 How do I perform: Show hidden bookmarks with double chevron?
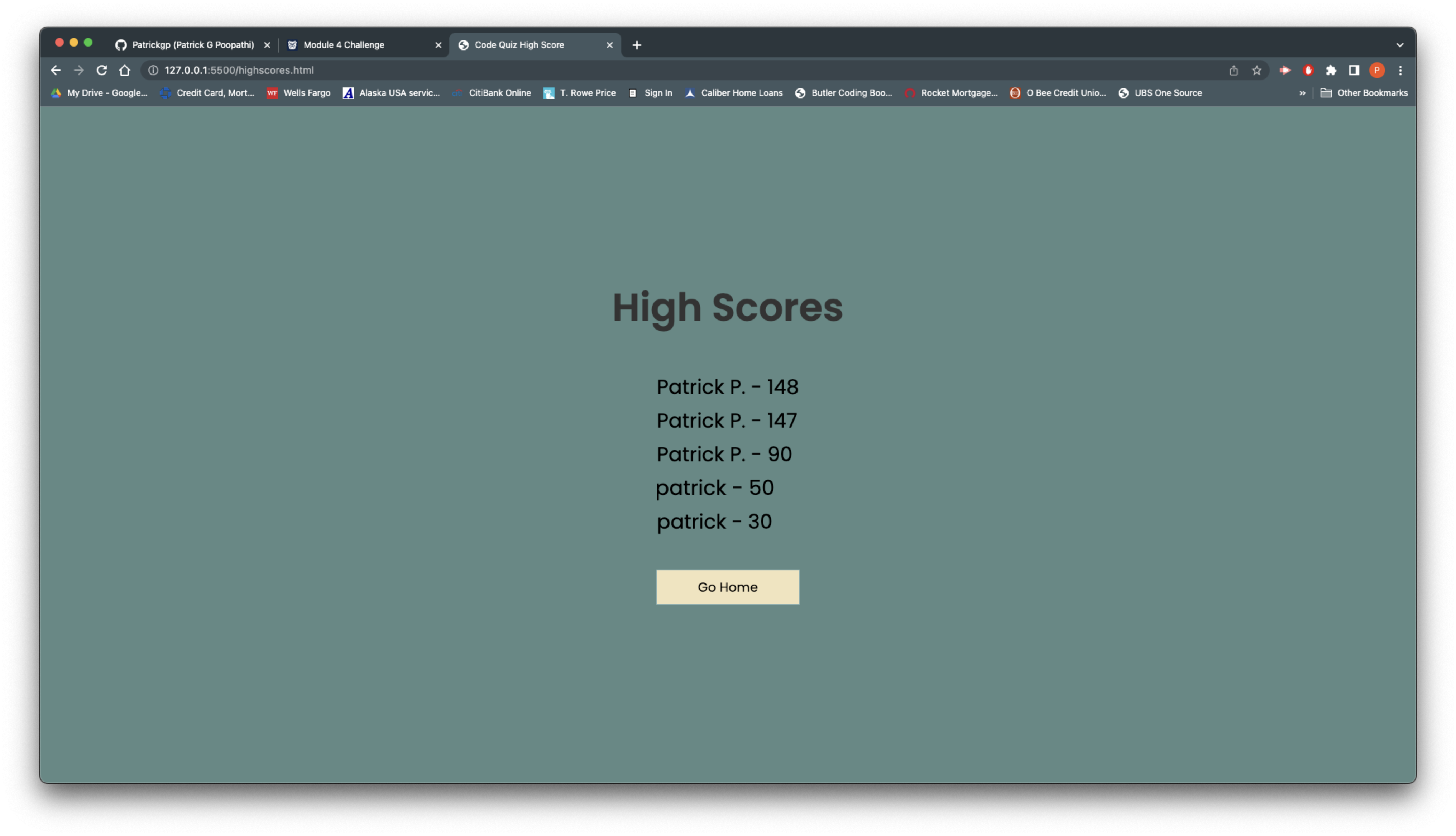click(1303, 93)
